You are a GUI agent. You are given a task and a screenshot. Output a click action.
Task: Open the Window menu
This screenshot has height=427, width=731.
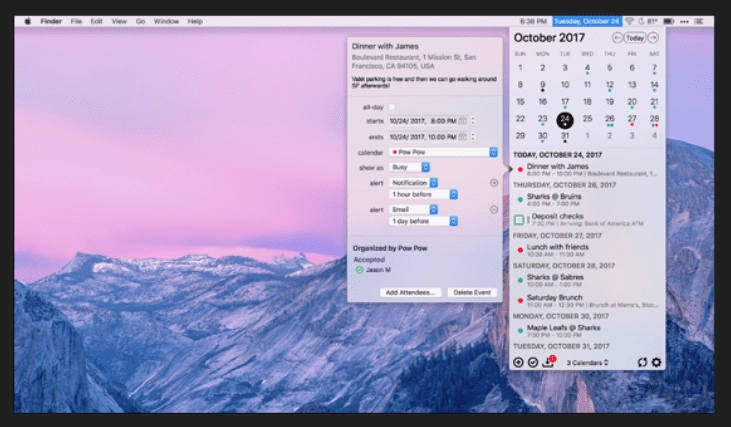pos(166,21)
